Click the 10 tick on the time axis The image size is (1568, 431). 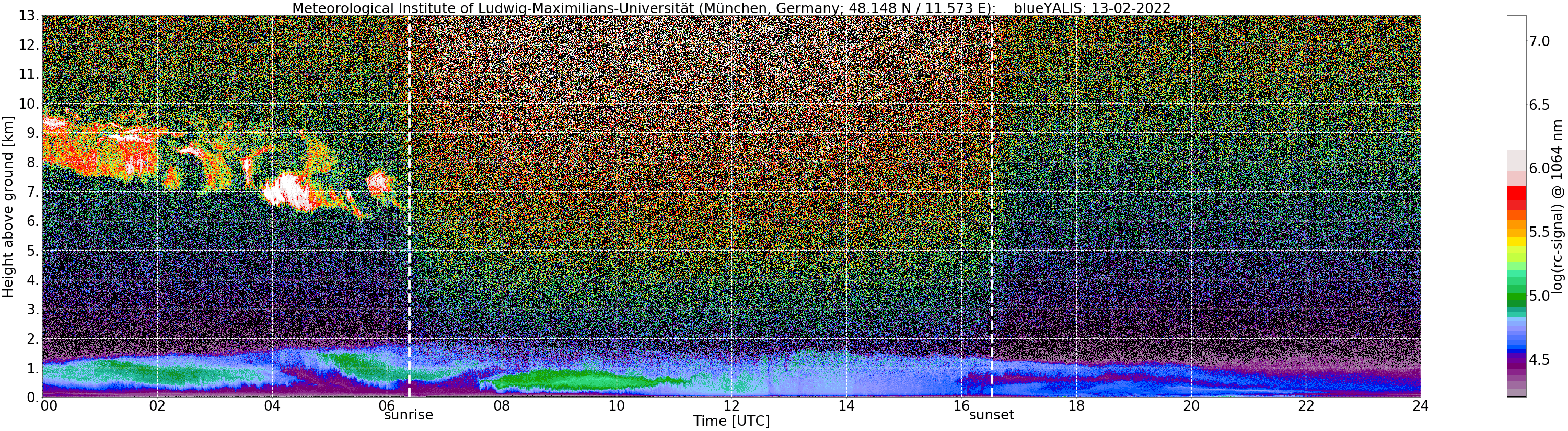pyautogui.click(x=617, y=405)
